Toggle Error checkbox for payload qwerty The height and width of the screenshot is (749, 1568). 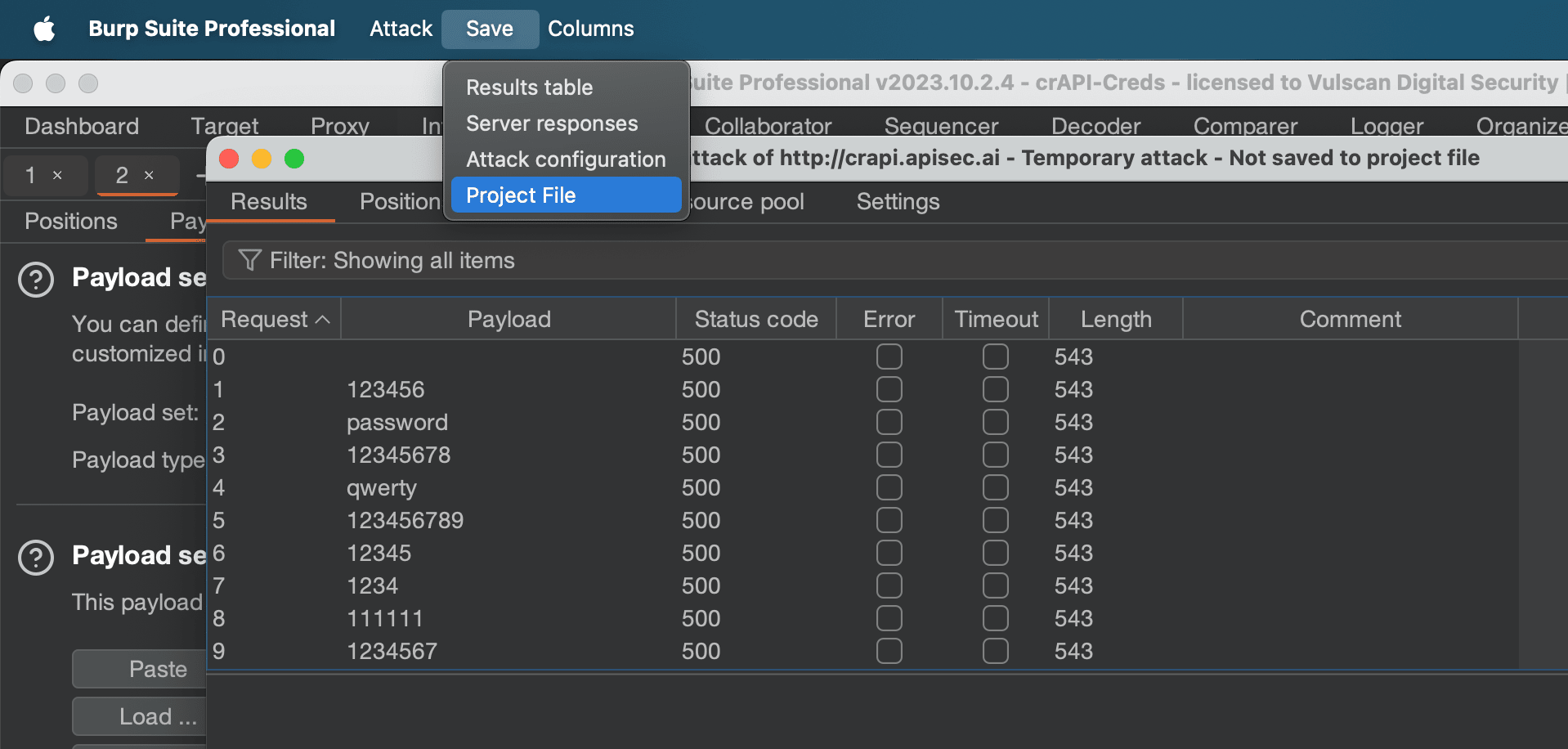coord(889,487)
